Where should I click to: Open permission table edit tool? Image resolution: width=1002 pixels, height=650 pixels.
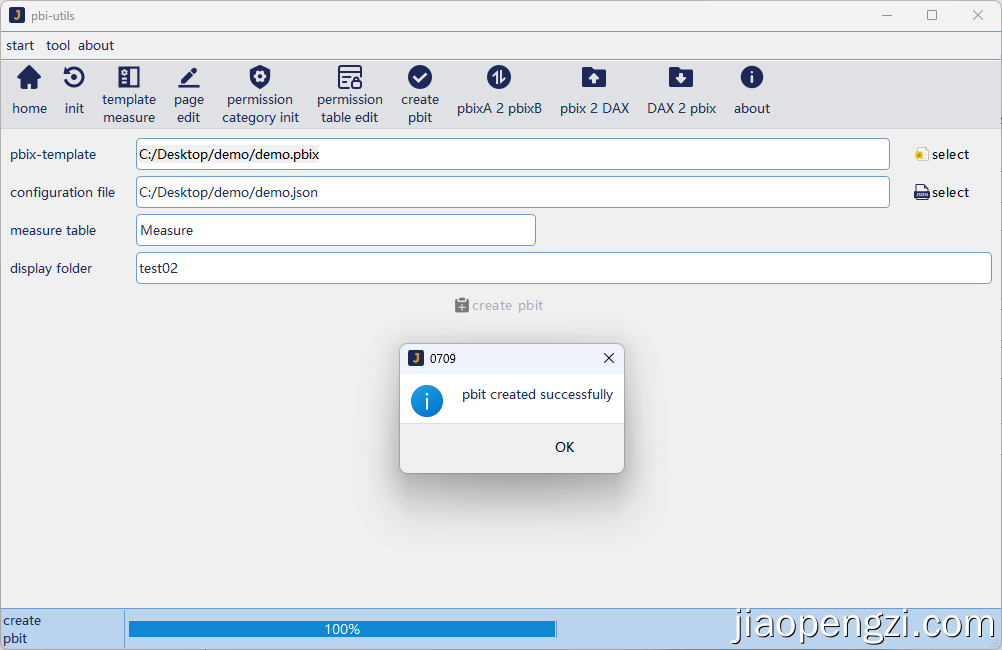point(350,95)
